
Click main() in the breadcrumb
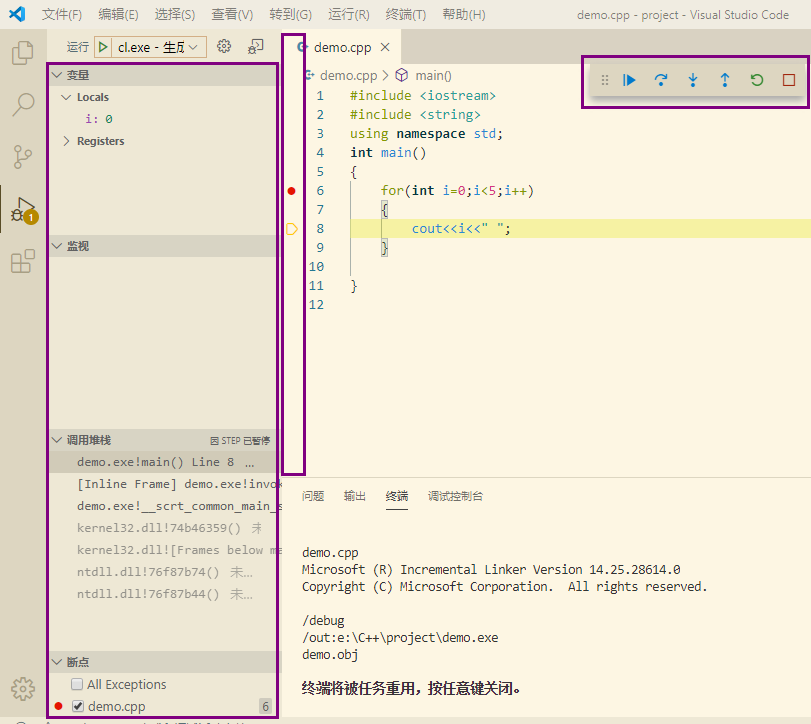click(x=433, y=76)
